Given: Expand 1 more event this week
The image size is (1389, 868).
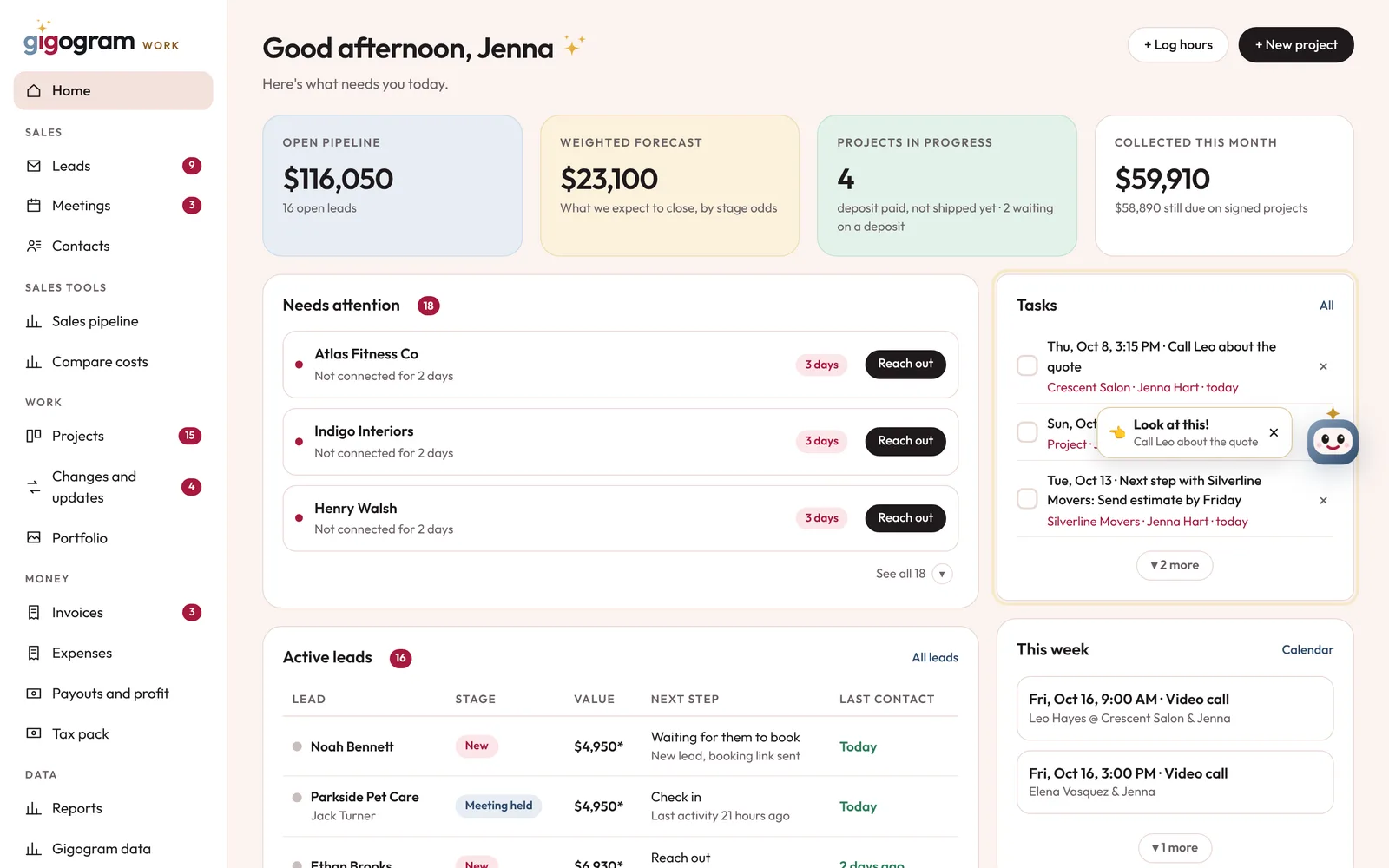Looking at the screenshot, I should (x=1175, y=848).
